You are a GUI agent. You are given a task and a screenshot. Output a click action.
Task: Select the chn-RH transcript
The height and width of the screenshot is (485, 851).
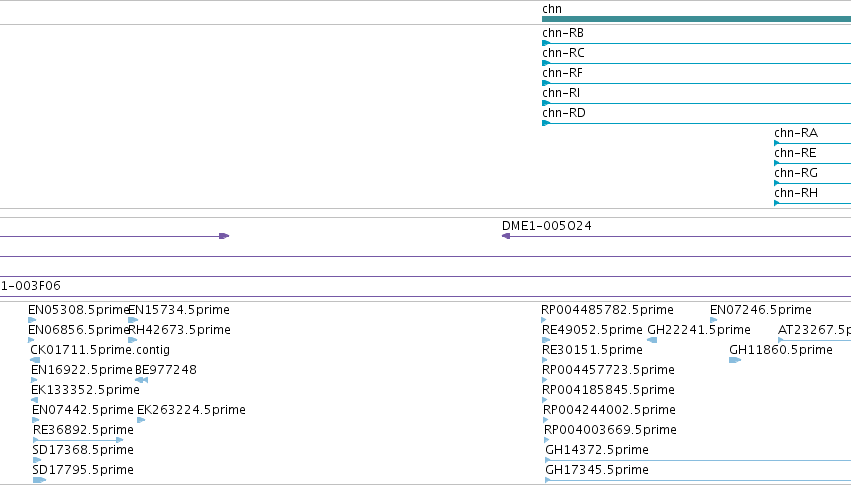[796, 193]
